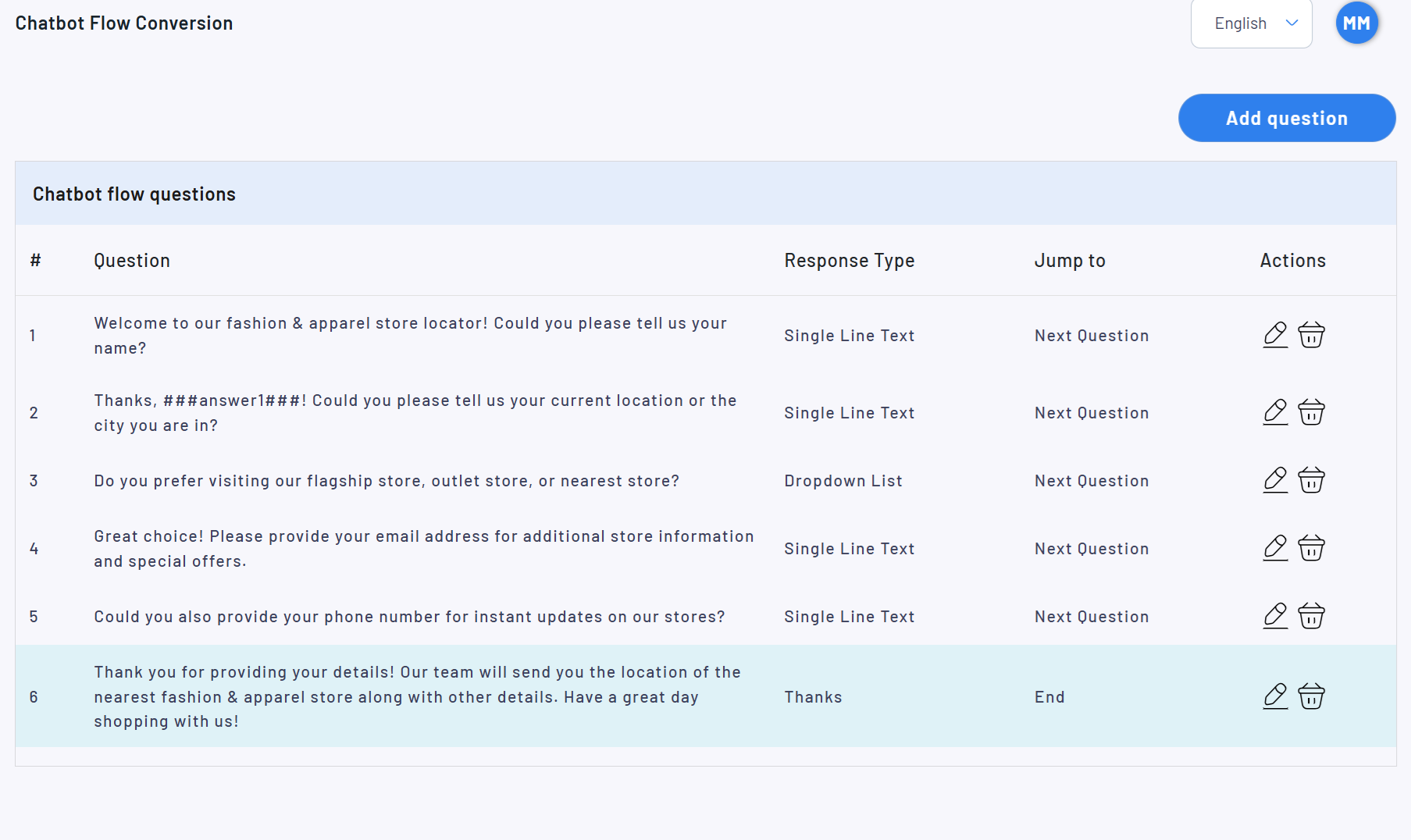Delete question 2 about current location
Screen dimensions: 1411x840
tap(1311, 412)
